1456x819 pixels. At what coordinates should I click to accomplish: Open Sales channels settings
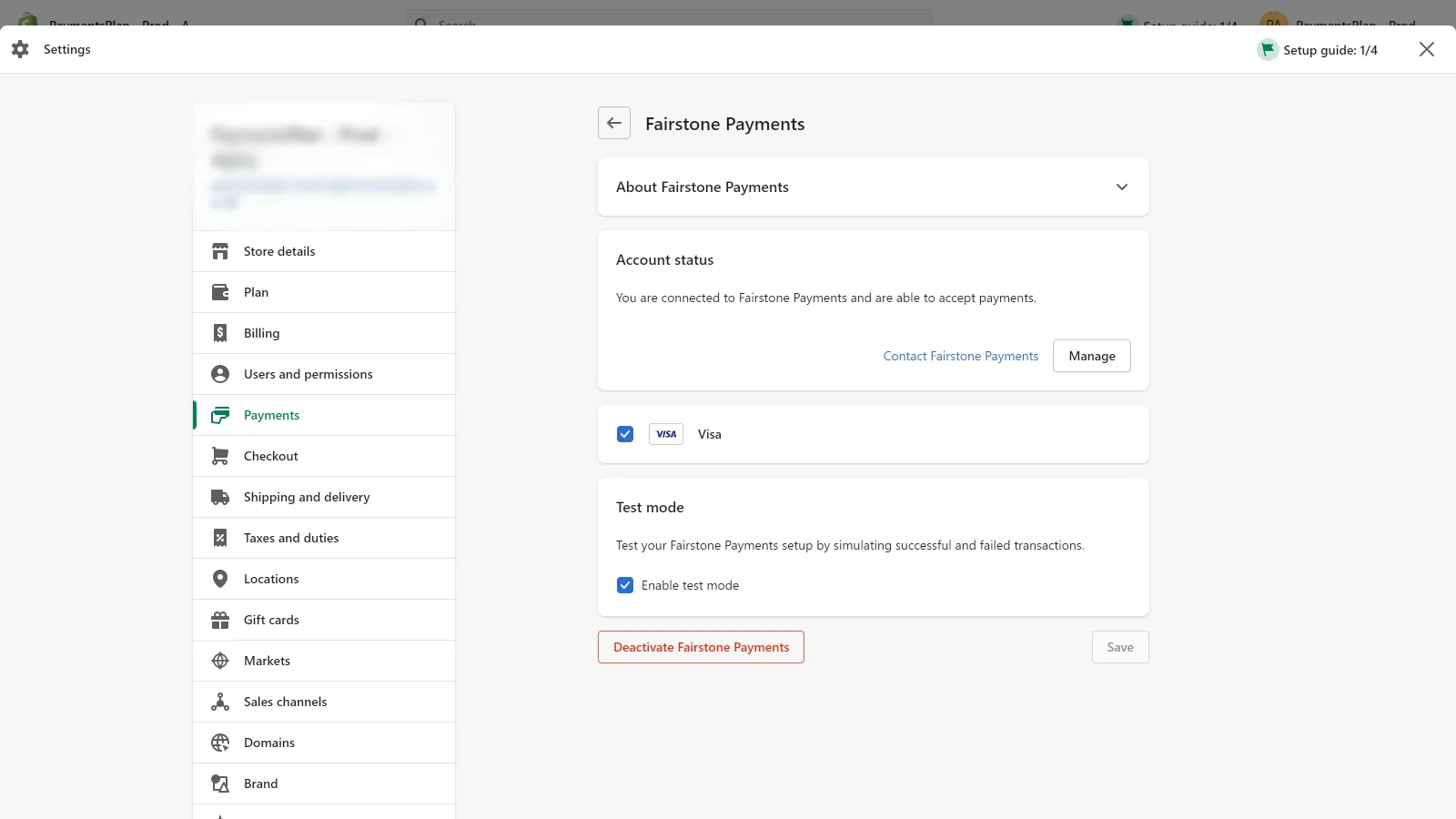coord(324,702)
